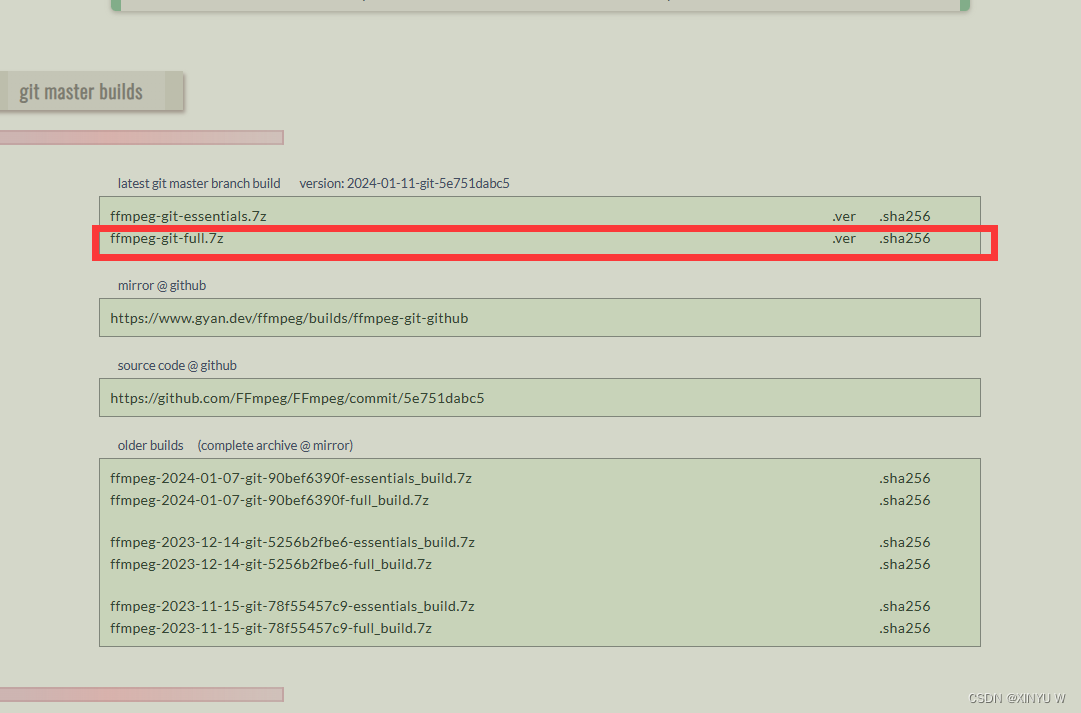This screenshot has width=1081, height=713.
Task: Open .sha256 for 2024-01-07 essentials_build
Action: (905, 478)
